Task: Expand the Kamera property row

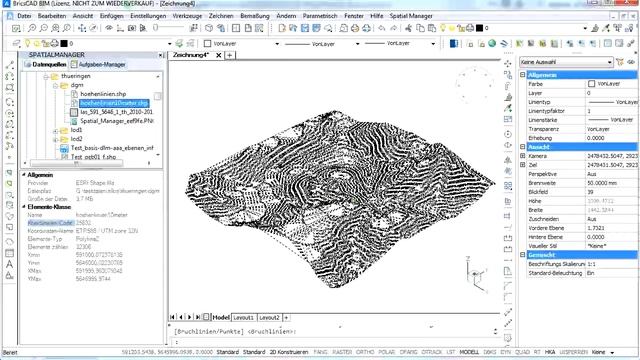Action: click(522, 156)
